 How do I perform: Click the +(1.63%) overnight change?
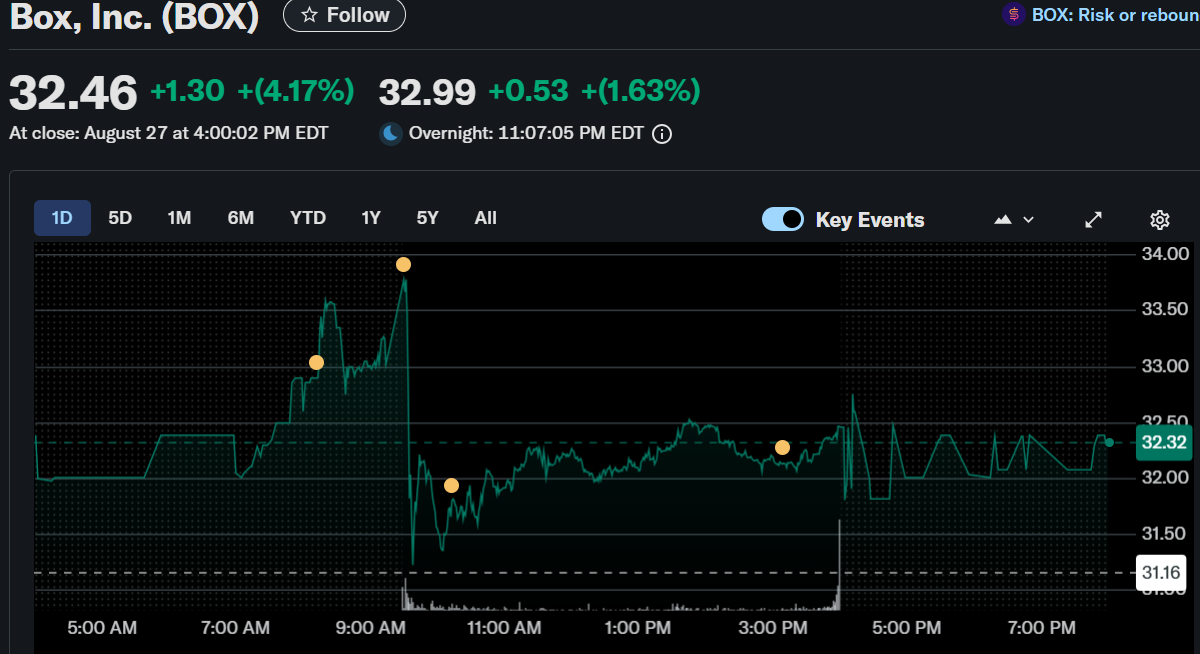[641, 92]
